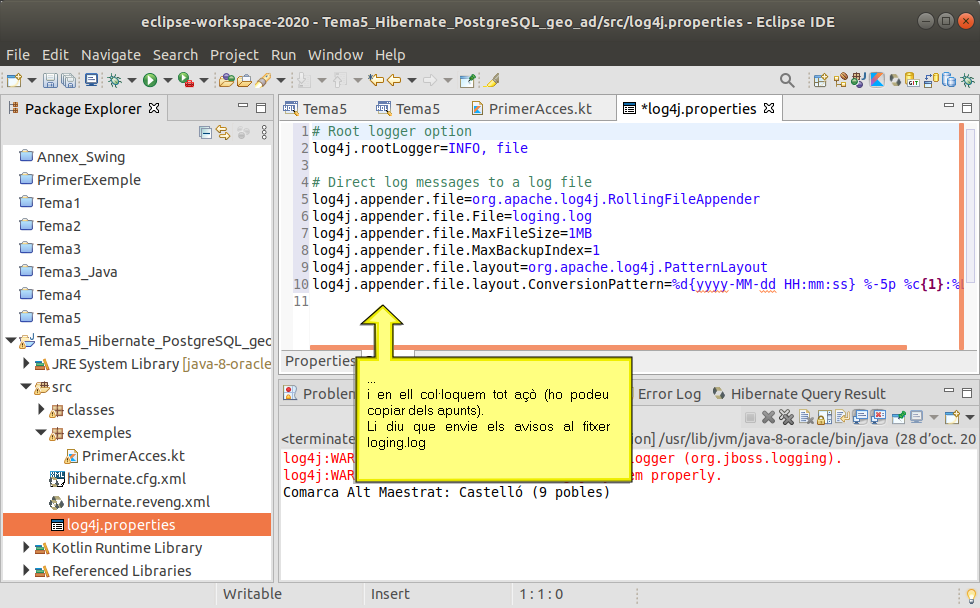The height and width of the screenshot is (608, 980).
Task: Collapse the Tema5_Hibernate_PostgreSQL_geo project
Action: 11,341
